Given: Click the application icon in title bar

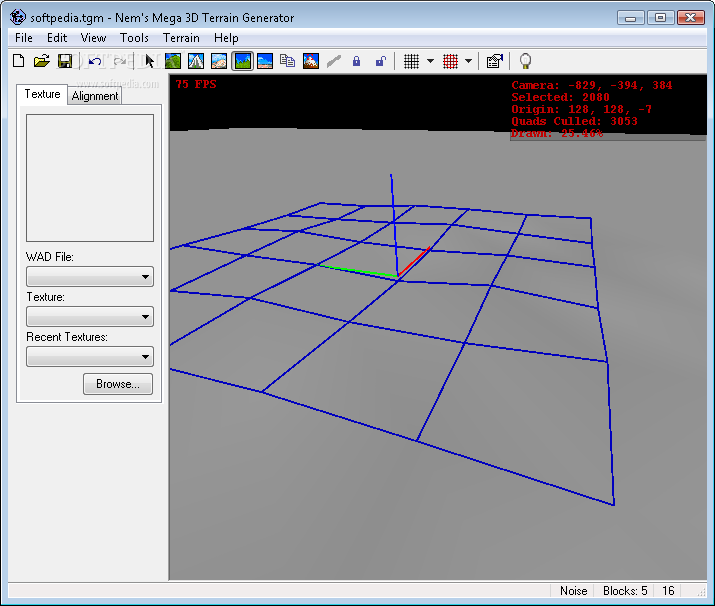Looking at the screenshot, I should (x=18, y=17).
